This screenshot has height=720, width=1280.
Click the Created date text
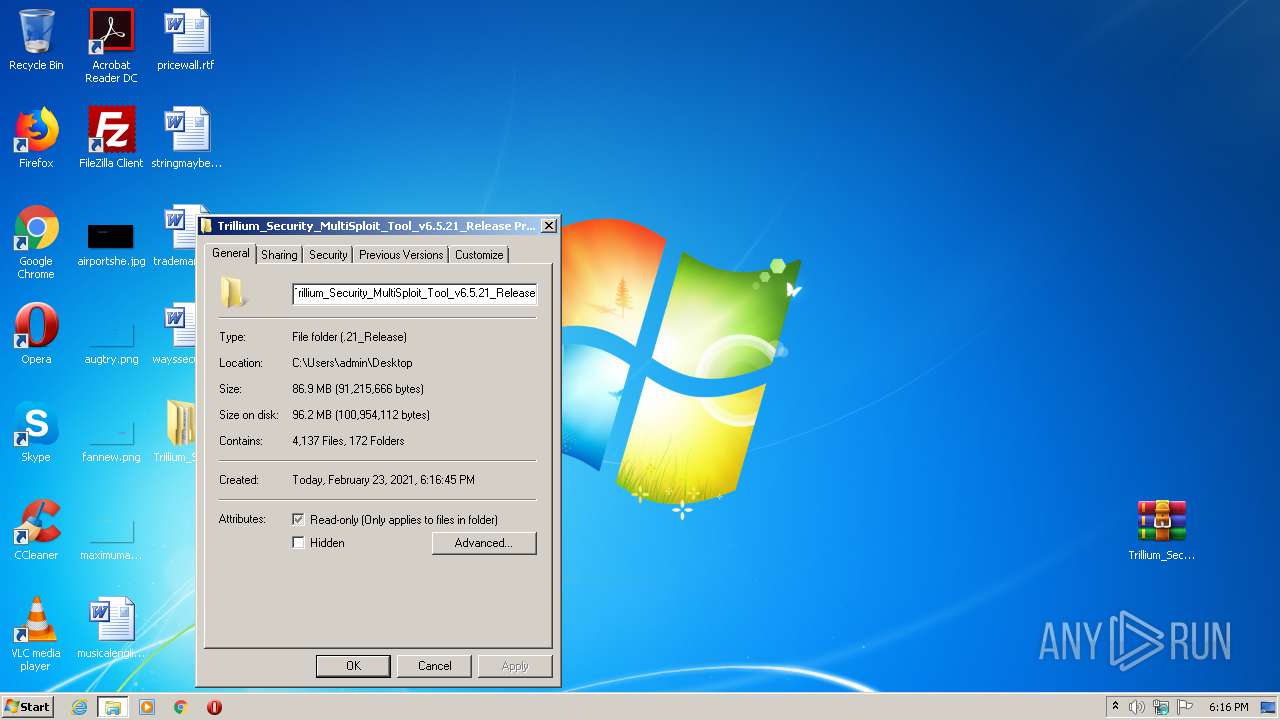[x=383, y=480]
